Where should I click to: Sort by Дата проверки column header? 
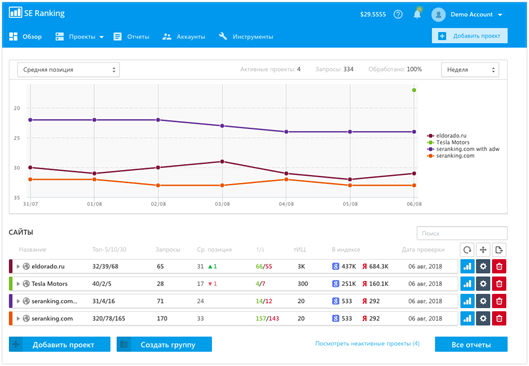point(423,250)
